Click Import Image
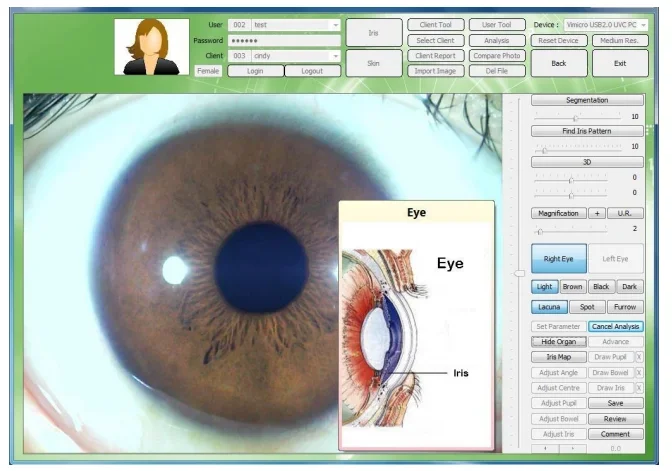Screen dimensions: 672x471 pos(435,71)
